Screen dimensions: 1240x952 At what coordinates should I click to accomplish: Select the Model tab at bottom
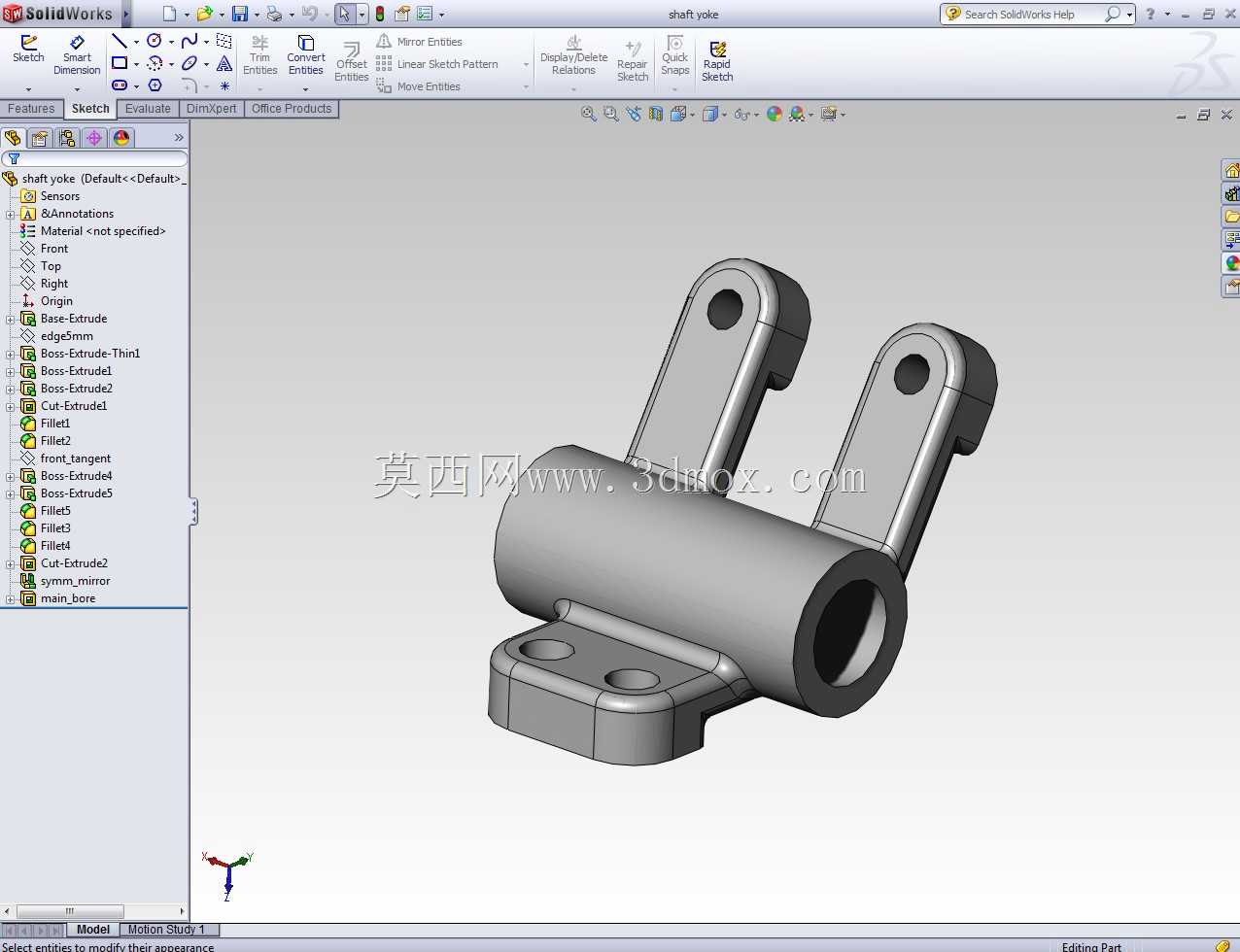(93, 930)
